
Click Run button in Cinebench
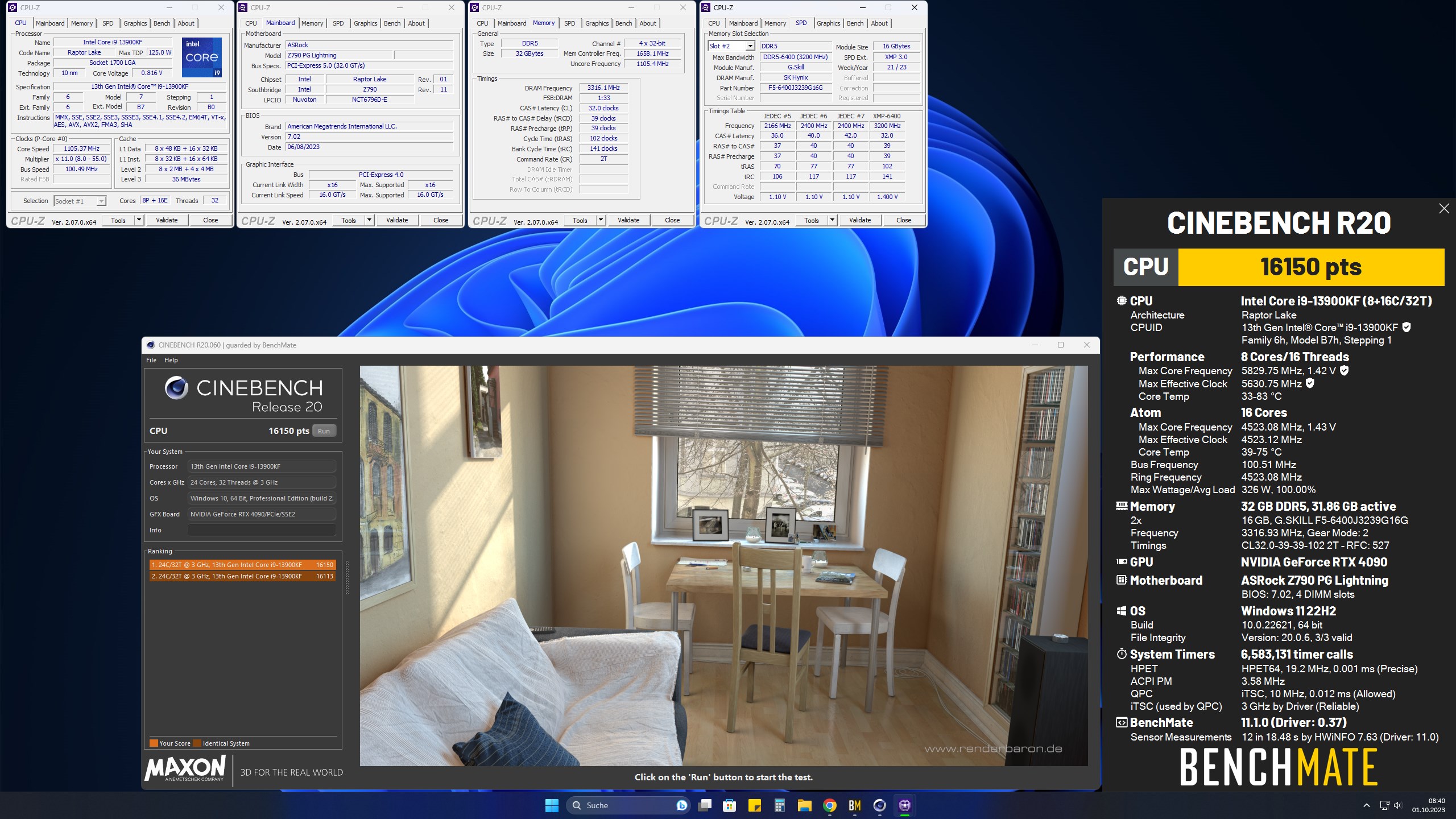(x=324, y=431)
